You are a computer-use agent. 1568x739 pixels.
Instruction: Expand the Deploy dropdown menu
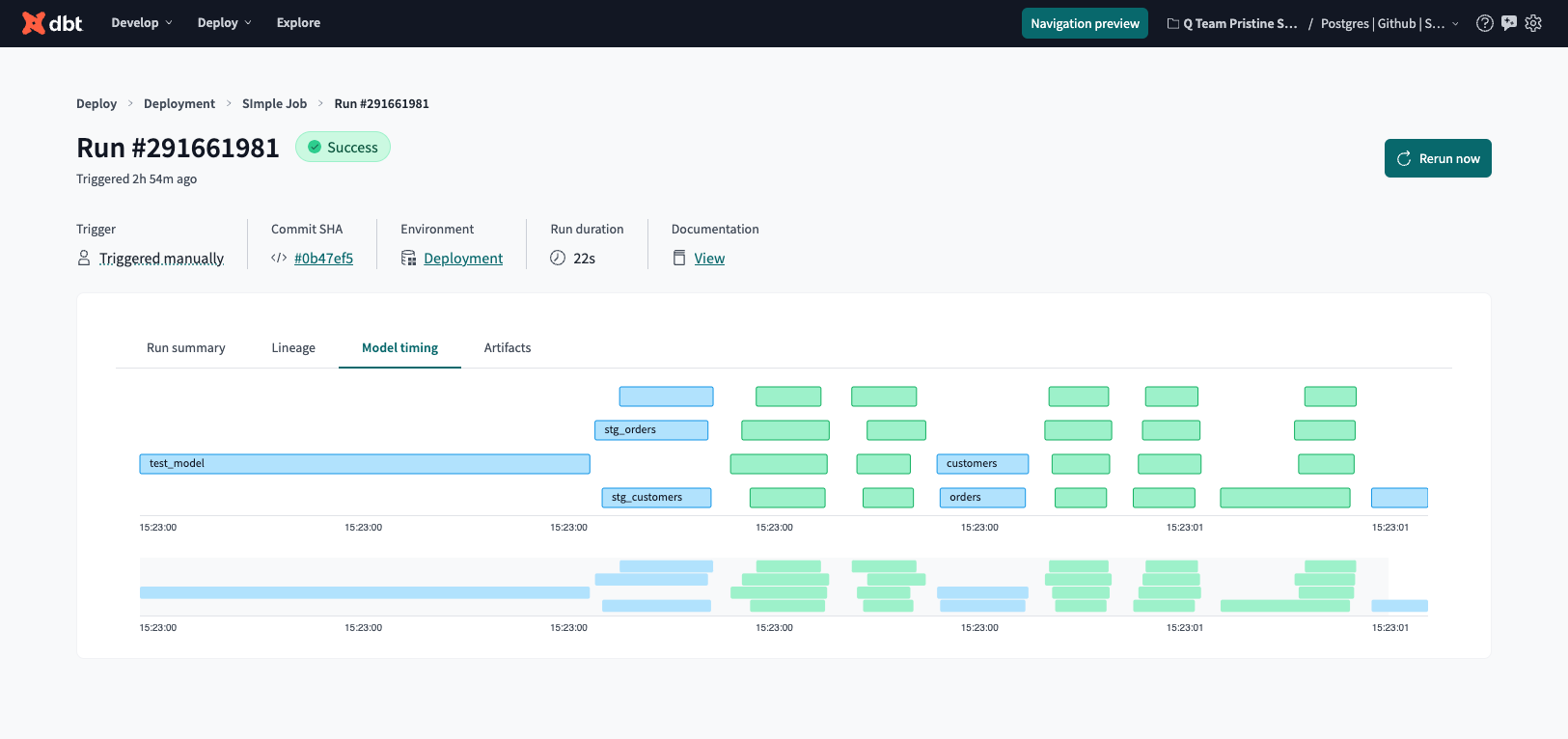click(224, 23)
